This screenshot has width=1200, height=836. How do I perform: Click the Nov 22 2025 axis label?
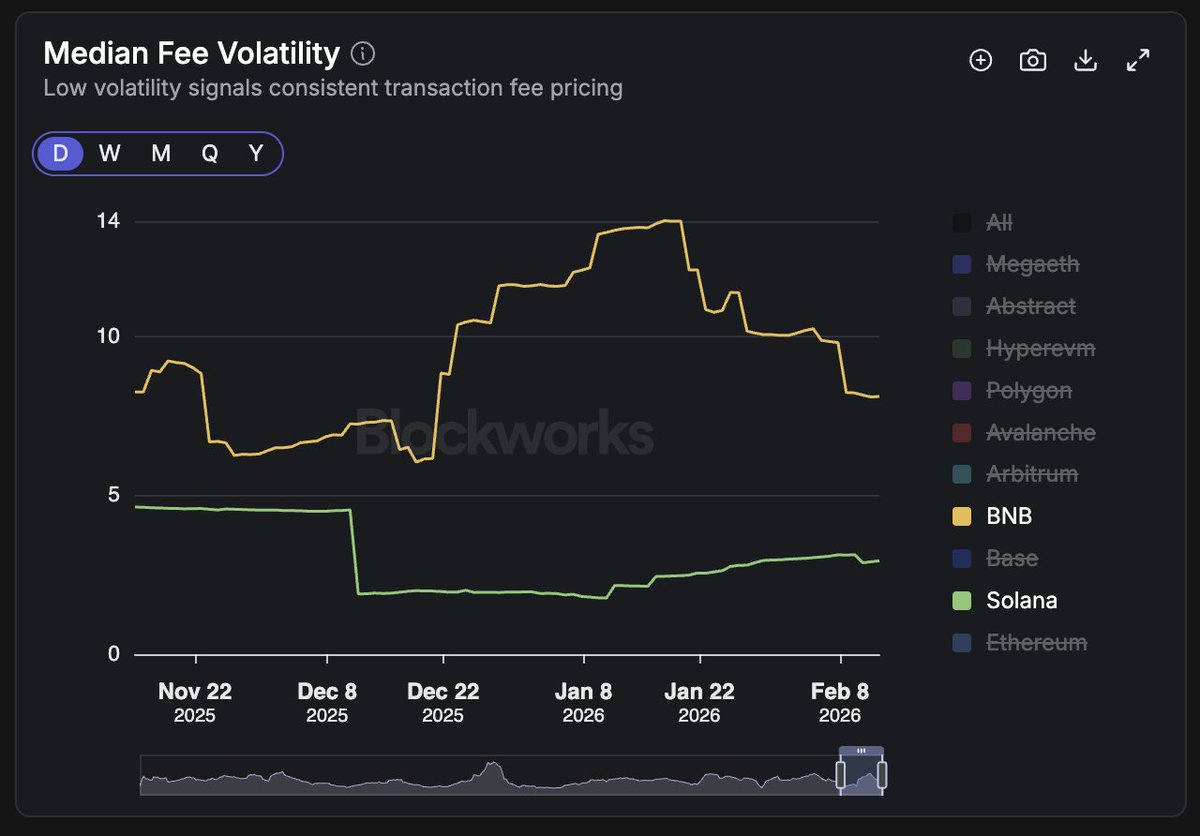pos(195,701)
